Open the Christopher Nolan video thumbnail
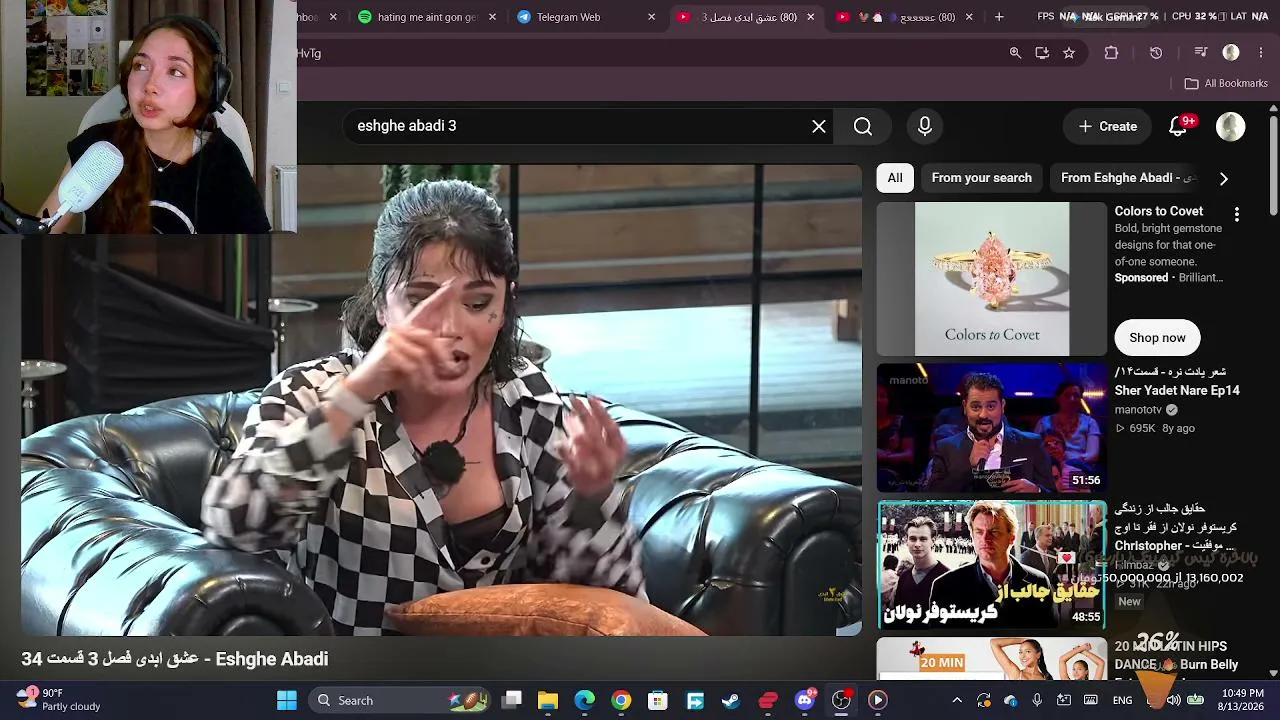1280x720 pixels. point(992,564)
